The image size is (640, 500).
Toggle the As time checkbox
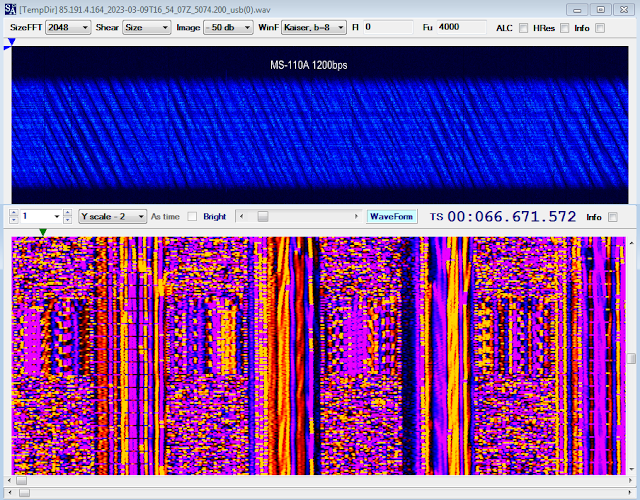[x=192, y=217]
